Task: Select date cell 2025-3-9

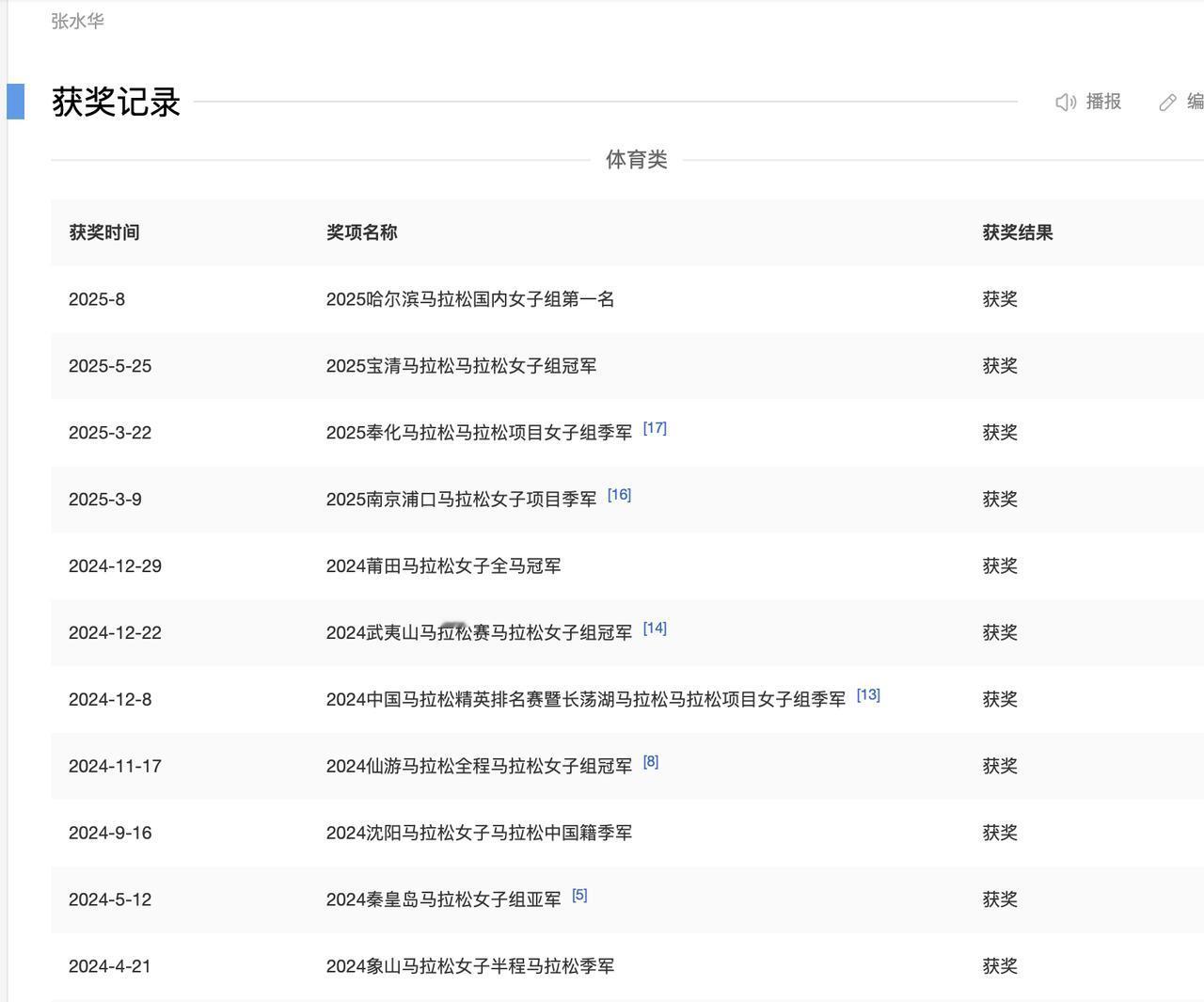Action: (x=104, y=500)
